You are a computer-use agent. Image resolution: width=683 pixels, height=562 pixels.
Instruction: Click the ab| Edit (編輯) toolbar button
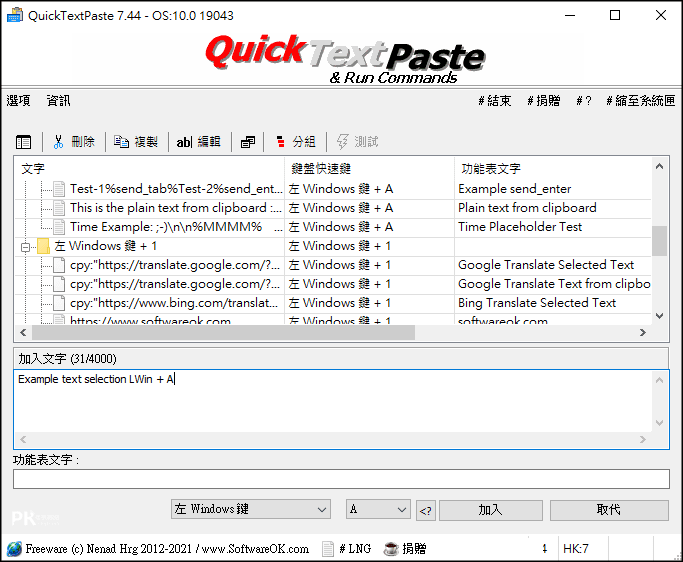(199, 142)
